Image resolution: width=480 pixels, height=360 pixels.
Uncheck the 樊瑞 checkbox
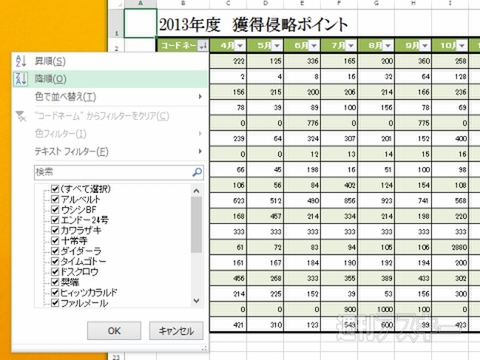point(55,282)
